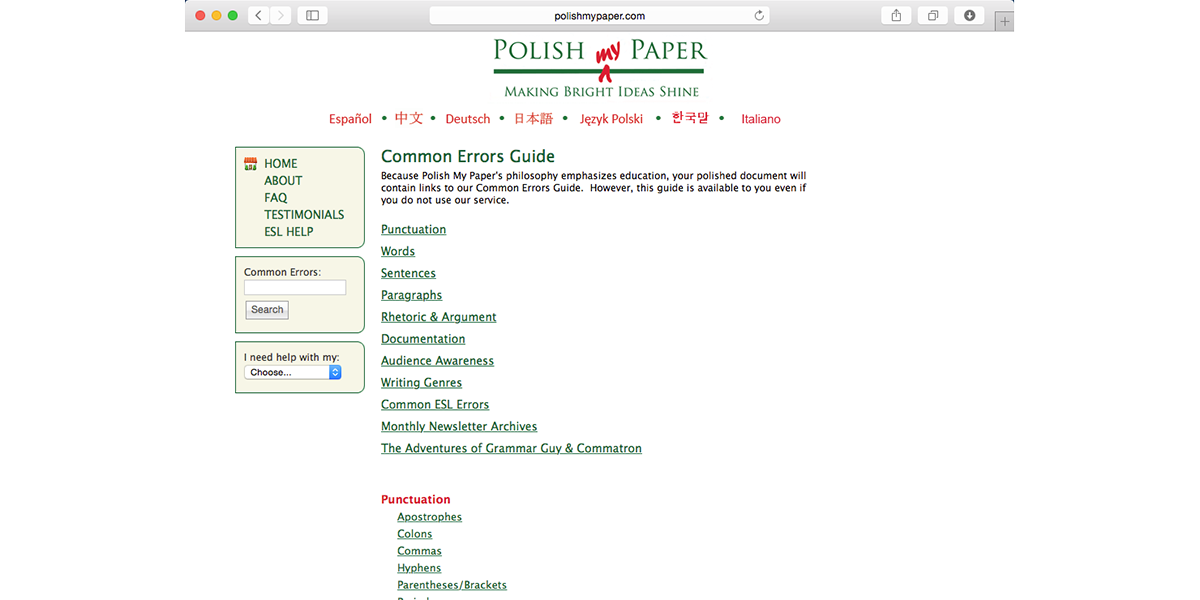Click the 'Making Bright Ideas Shine' tagline
The height and width of the screenshot is (600, 1200).
point(602,92)
